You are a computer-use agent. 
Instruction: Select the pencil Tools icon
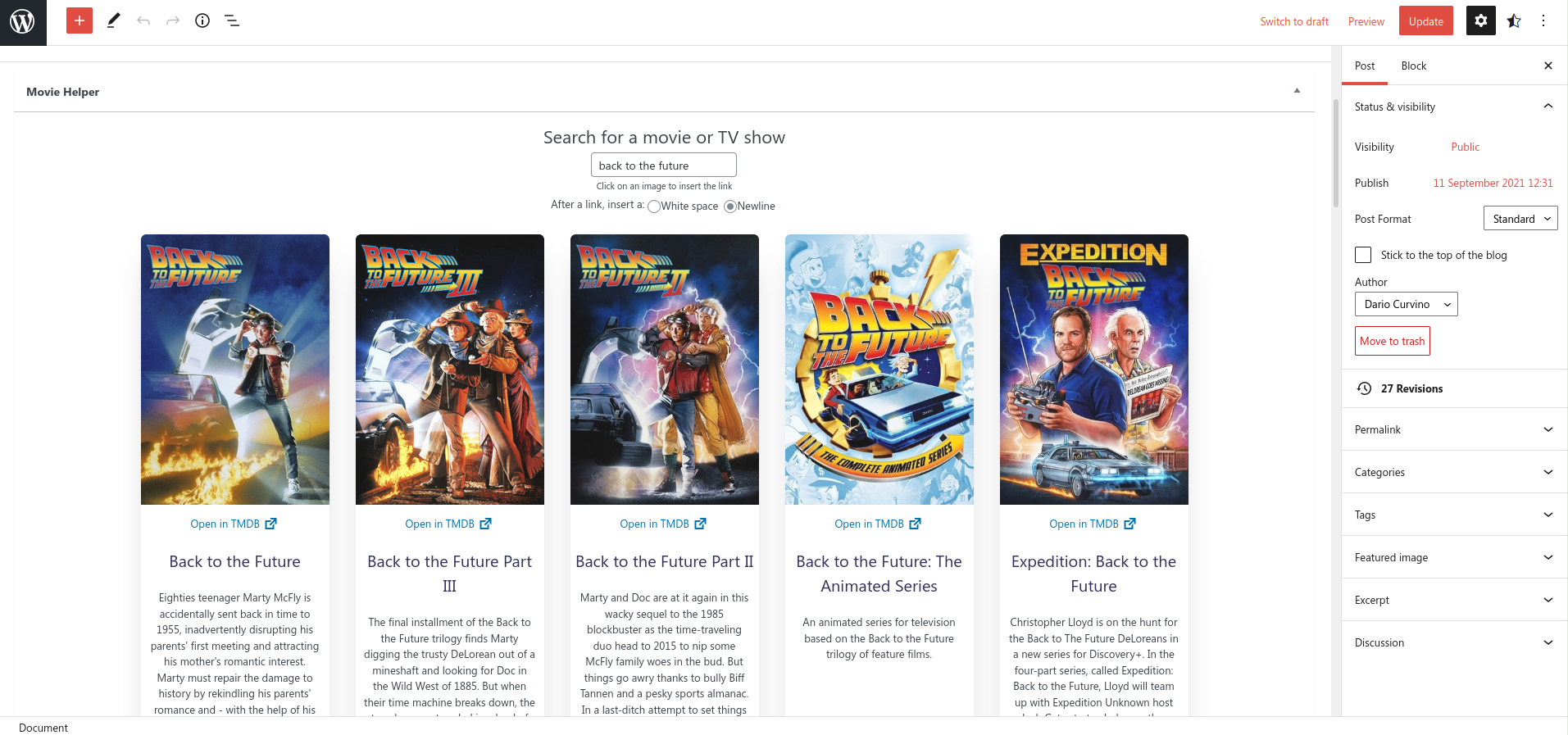[x=114, y=20]
